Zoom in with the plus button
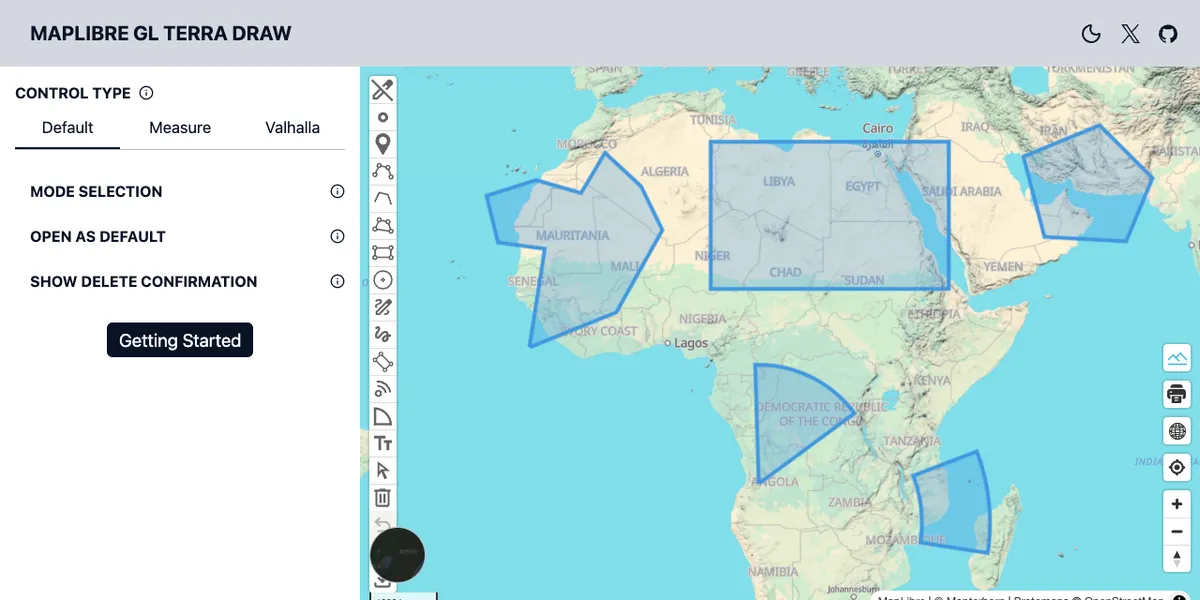The image size is (1200, 600). (x=1177, y=504)
